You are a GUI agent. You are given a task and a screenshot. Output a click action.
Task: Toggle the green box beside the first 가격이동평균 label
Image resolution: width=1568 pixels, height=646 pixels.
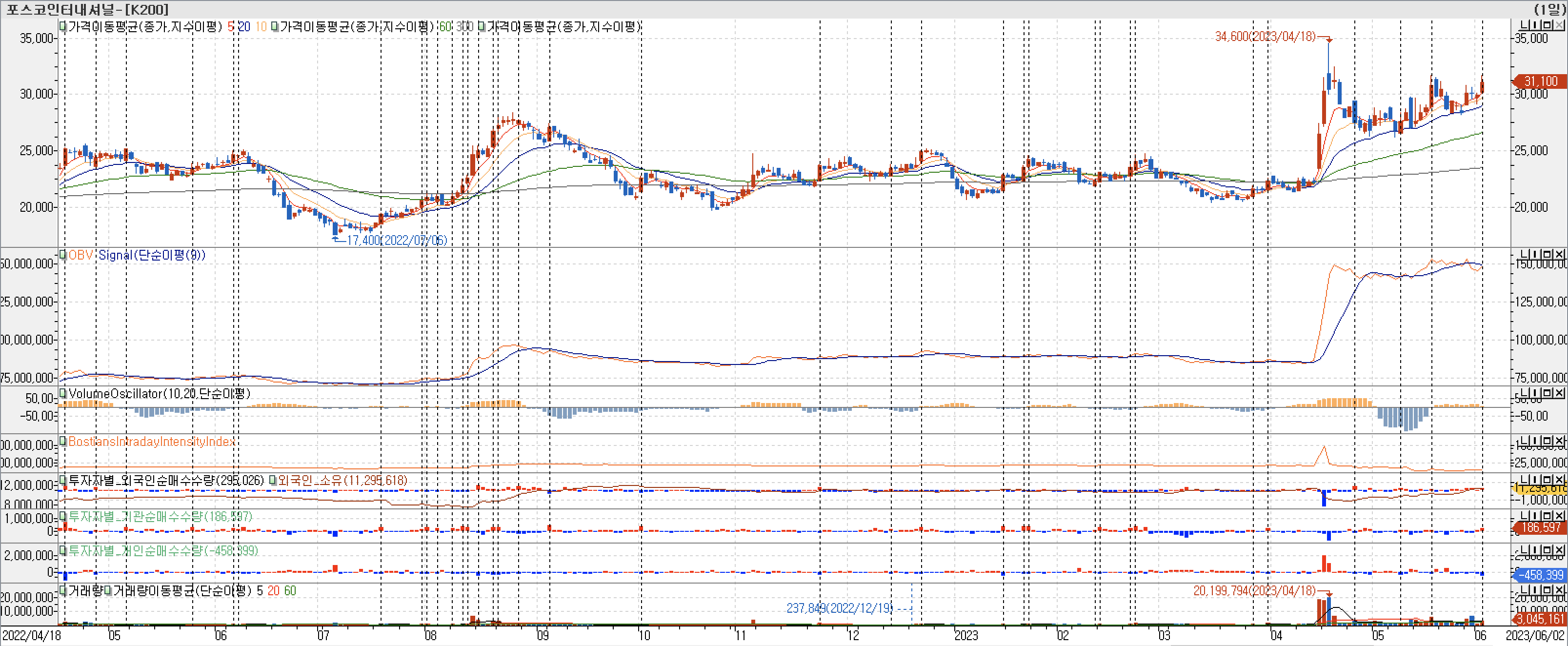[x=63, y=27]
